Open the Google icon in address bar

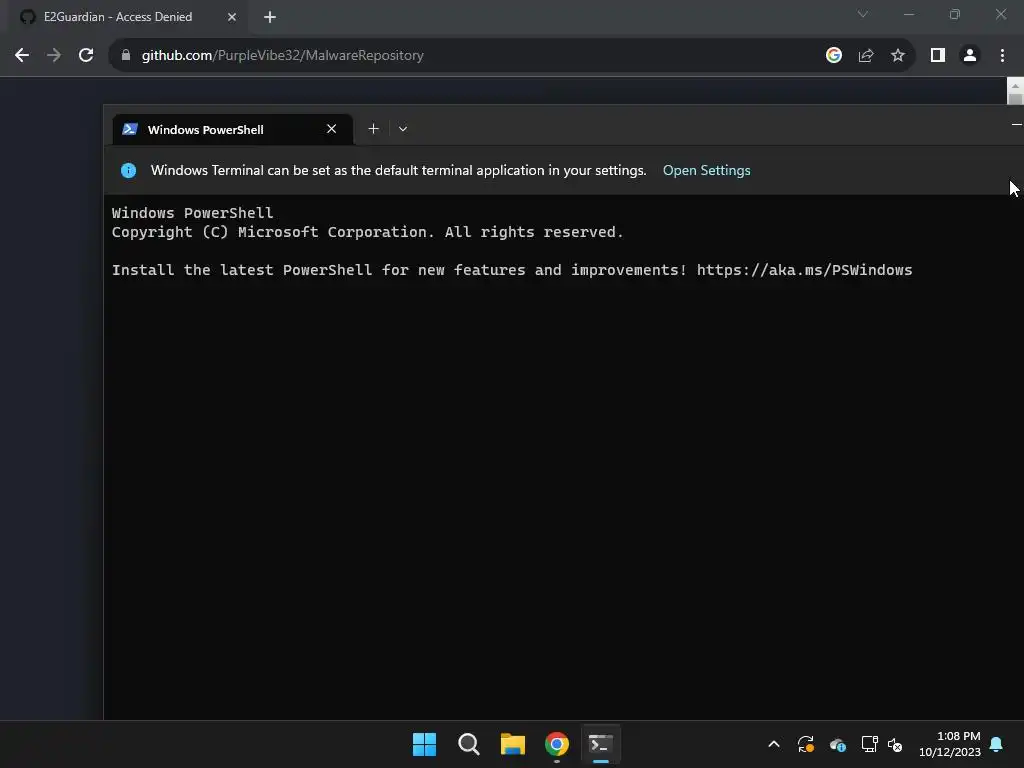coord(833,56)
